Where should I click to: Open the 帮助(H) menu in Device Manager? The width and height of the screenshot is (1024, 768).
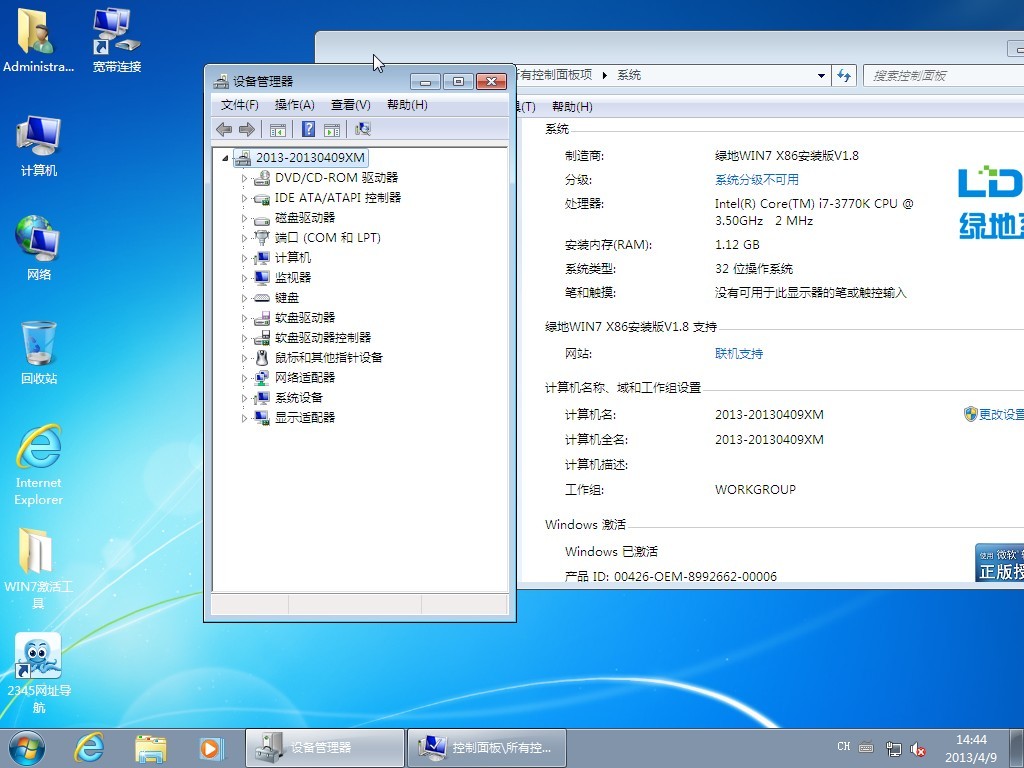pyautogui.click(x=407, y=105)
